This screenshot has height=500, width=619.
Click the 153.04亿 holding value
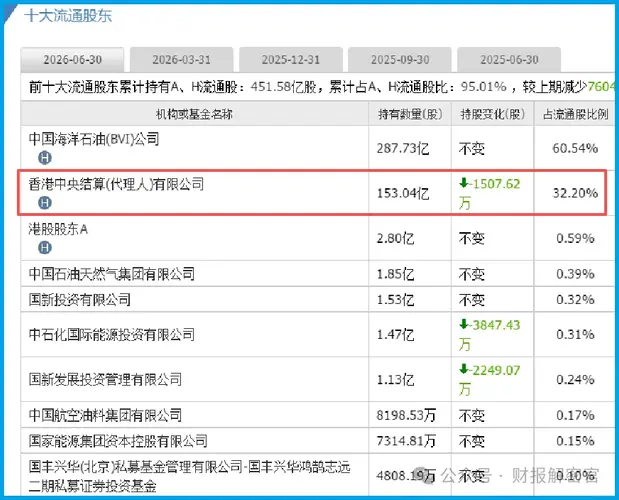point(403,193)
